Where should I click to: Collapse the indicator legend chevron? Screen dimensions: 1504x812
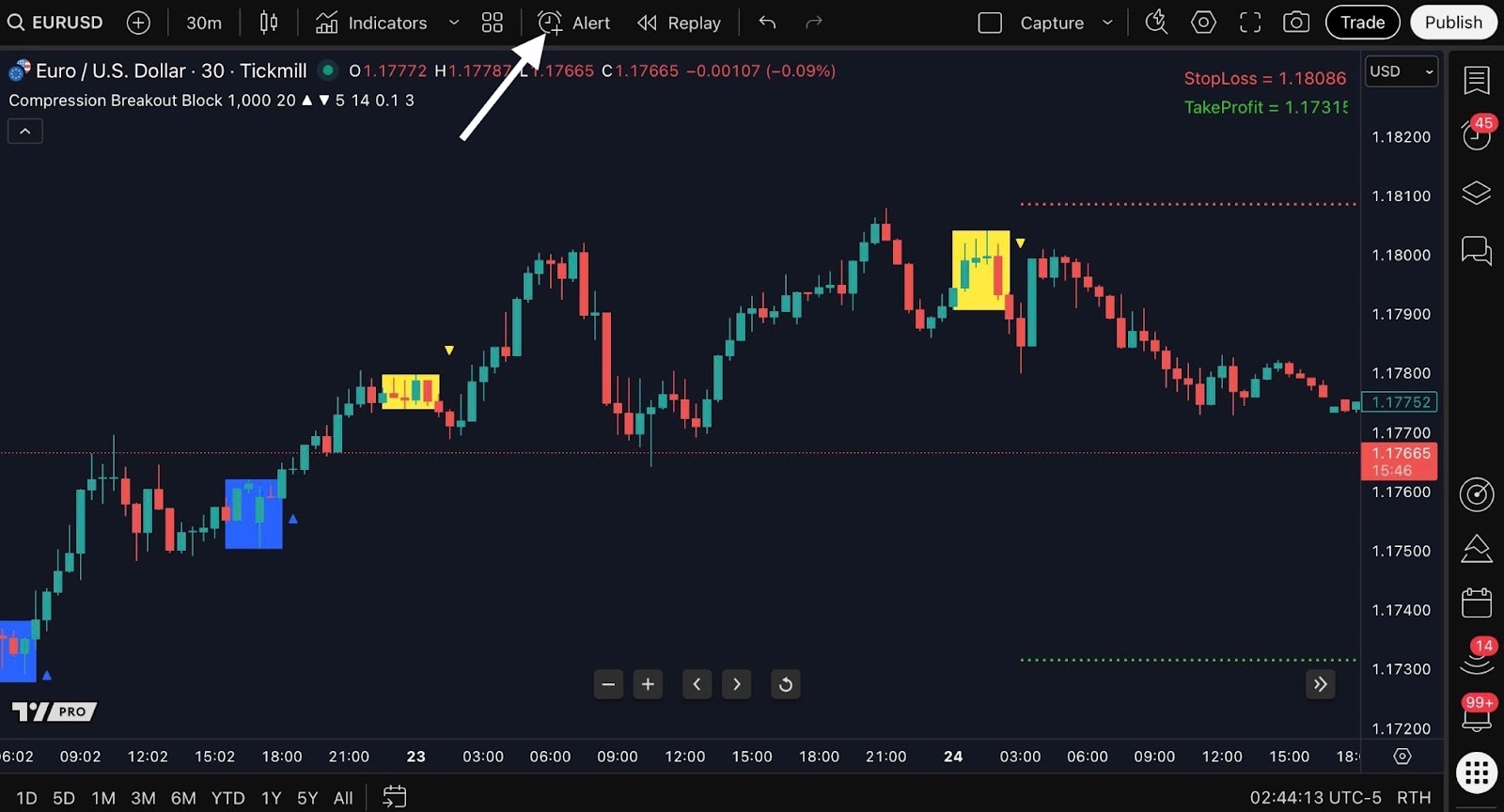(25, 132)
